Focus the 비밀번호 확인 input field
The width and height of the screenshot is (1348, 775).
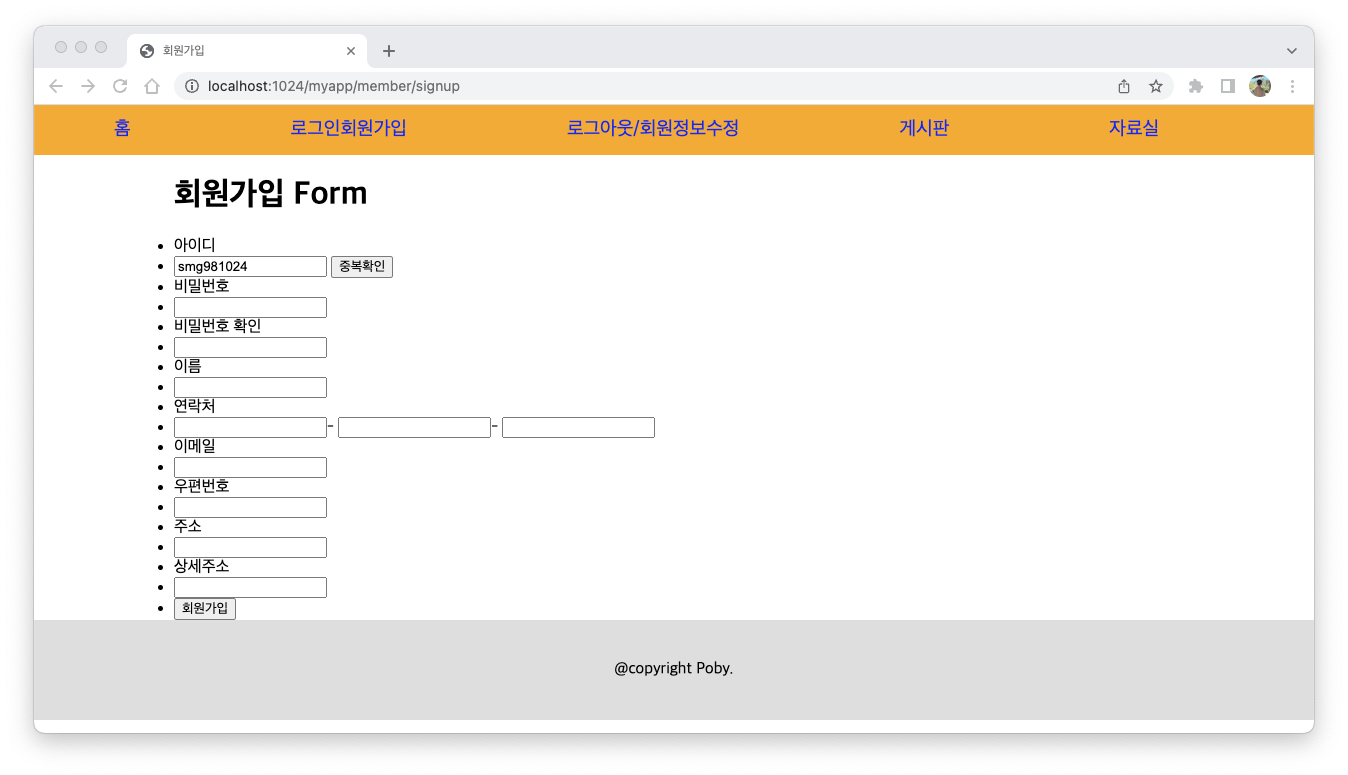pos(250,347)
